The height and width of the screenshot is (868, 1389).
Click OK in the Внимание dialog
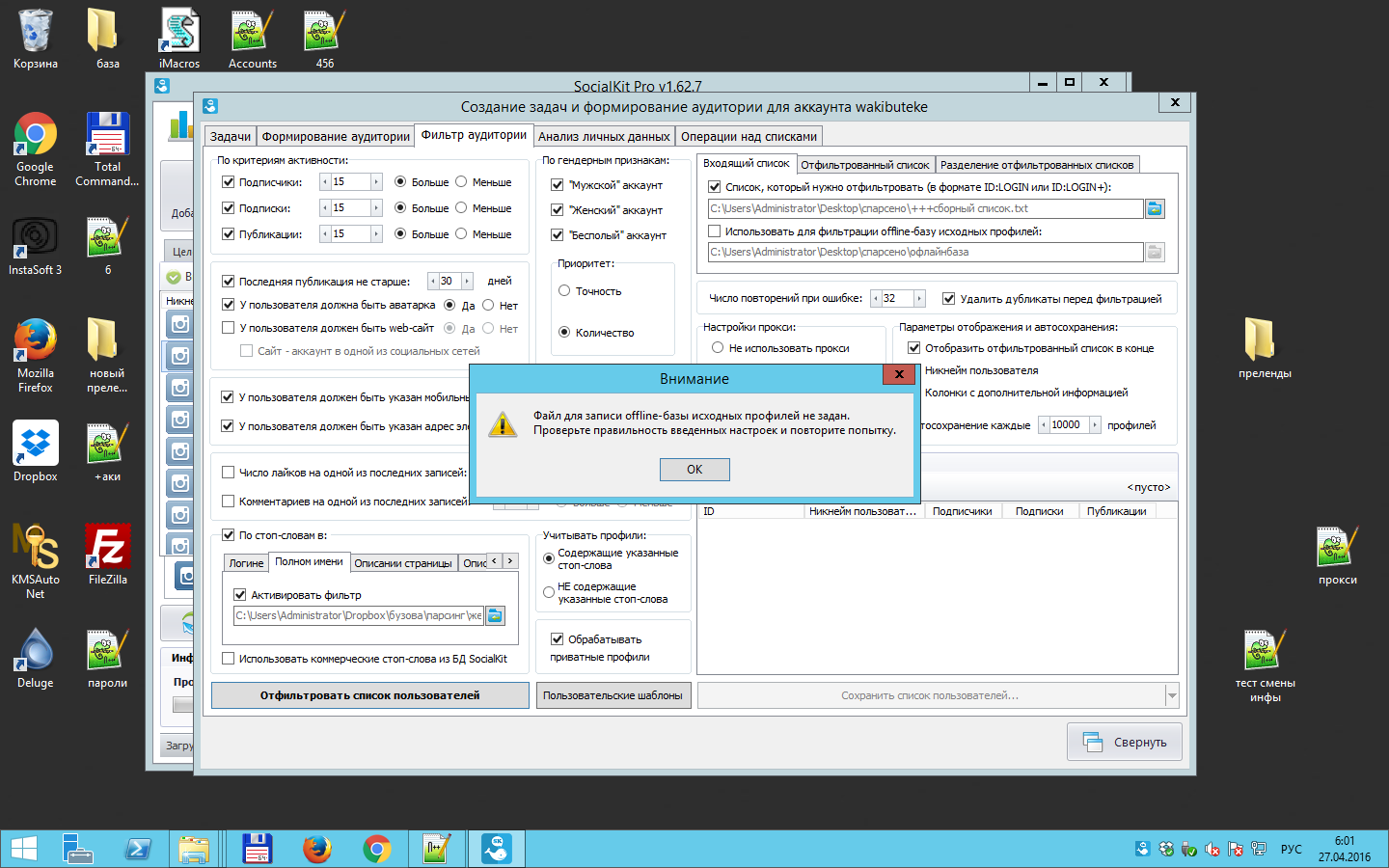point(694,470)
